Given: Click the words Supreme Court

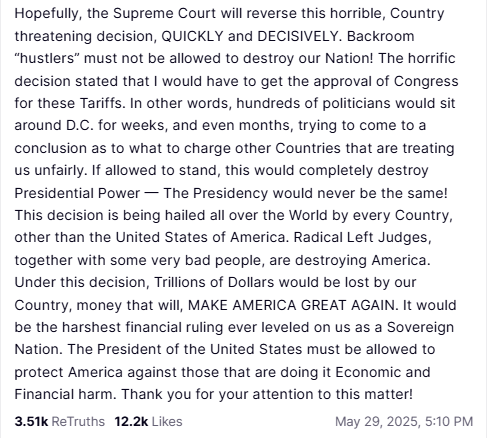Looking at the screenshot, I should (165, 14).
